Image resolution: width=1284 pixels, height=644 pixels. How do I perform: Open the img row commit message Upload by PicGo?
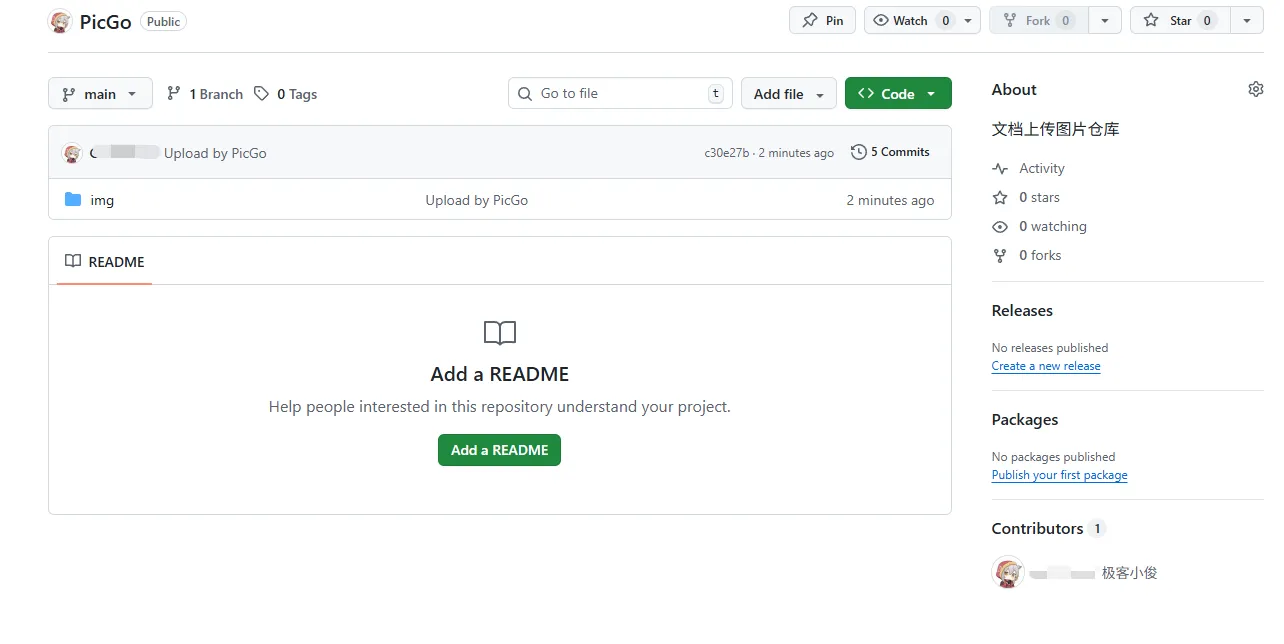click(476, 200)
